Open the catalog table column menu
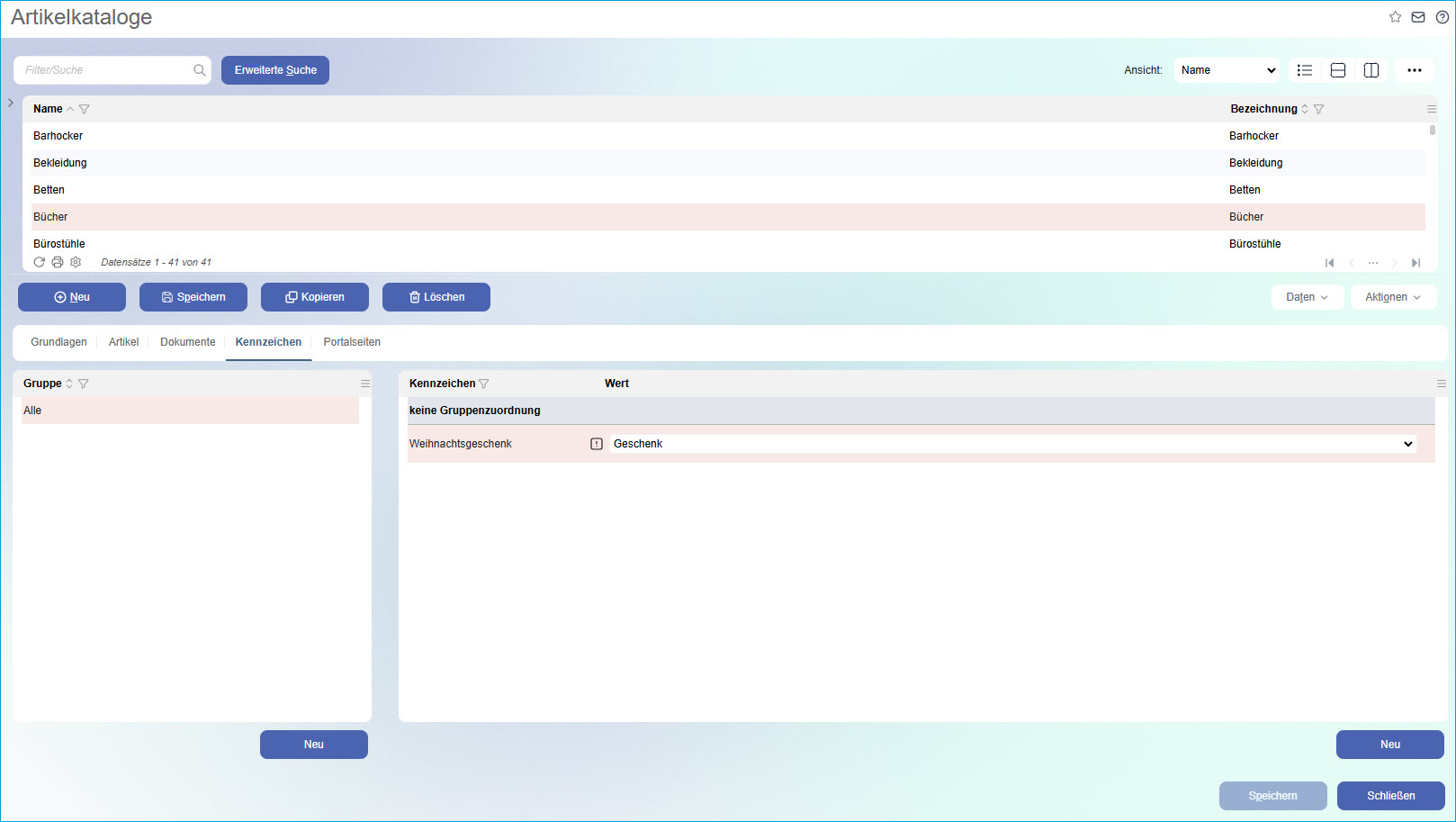 coord(1432,109)
